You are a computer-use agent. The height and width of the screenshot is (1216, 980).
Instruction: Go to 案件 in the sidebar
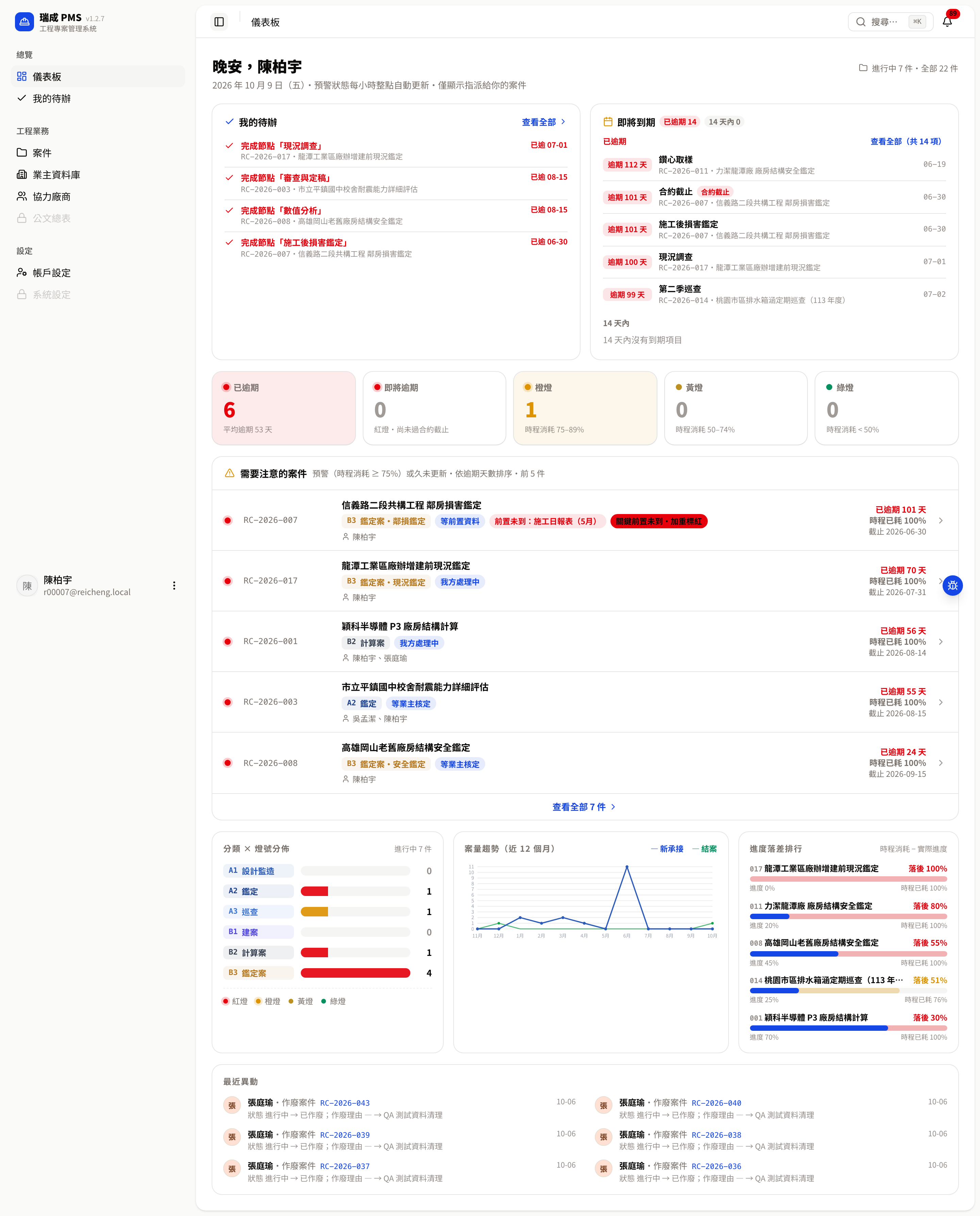(98, 153)
